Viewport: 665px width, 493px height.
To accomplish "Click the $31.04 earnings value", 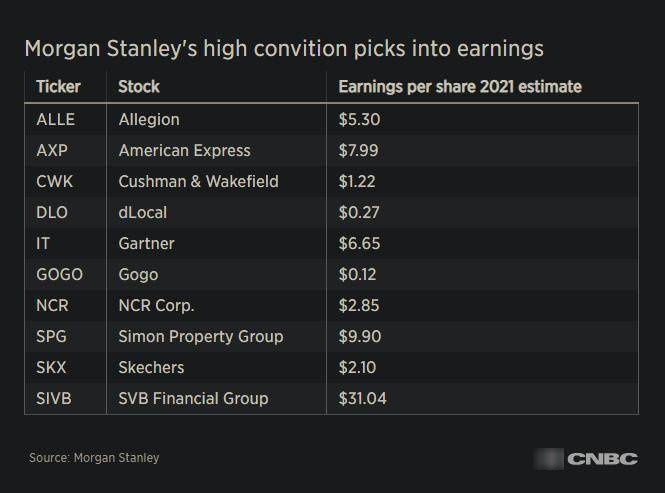I will [363, 398].
